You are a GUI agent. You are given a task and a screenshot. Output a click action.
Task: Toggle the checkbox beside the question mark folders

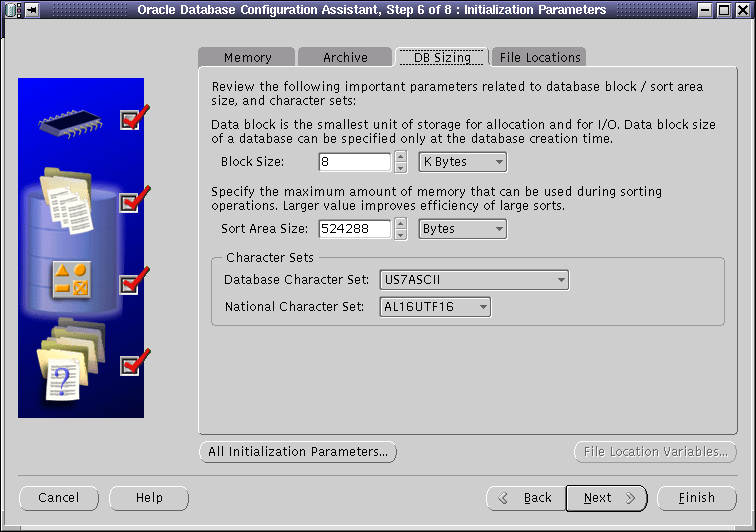130,366
